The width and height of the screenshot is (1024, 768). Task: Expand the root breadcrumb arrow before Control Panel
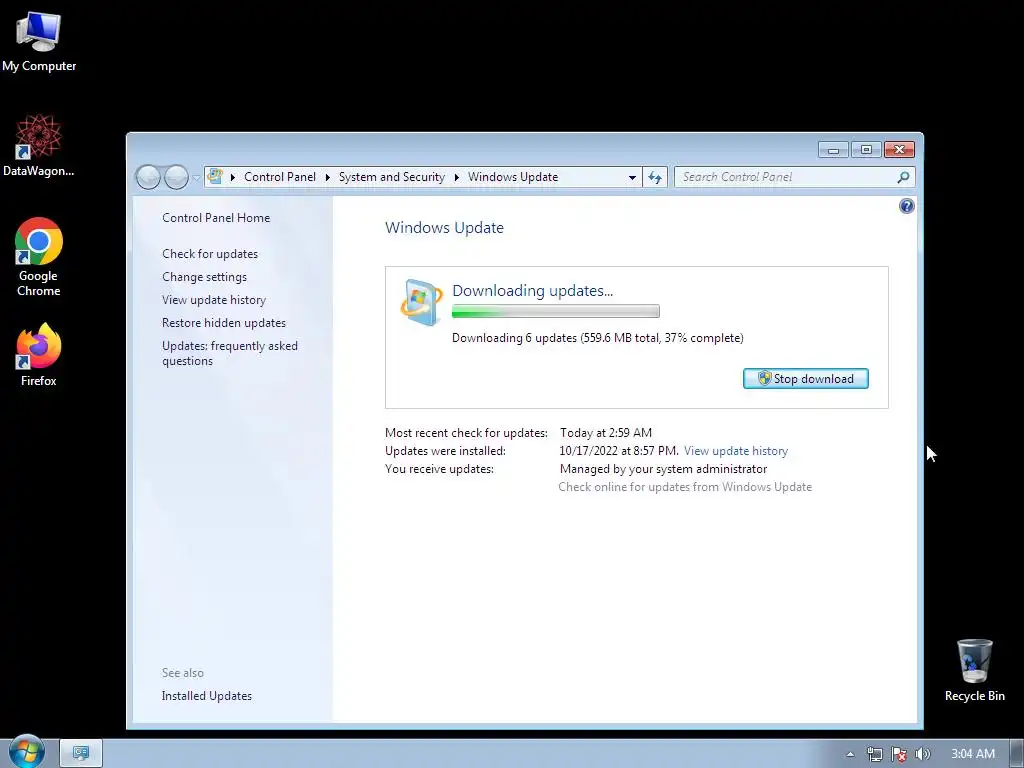(232, 177)
